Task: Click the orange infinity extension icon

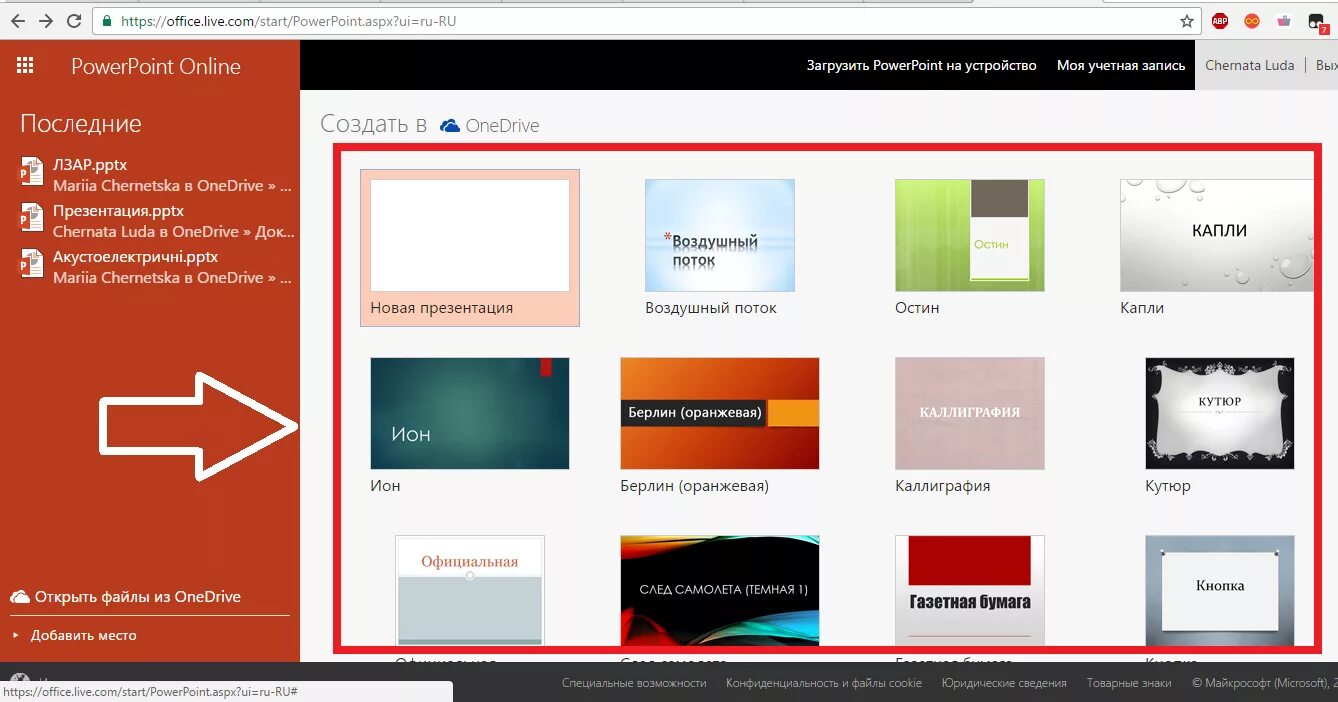Action: [1252, 20]
